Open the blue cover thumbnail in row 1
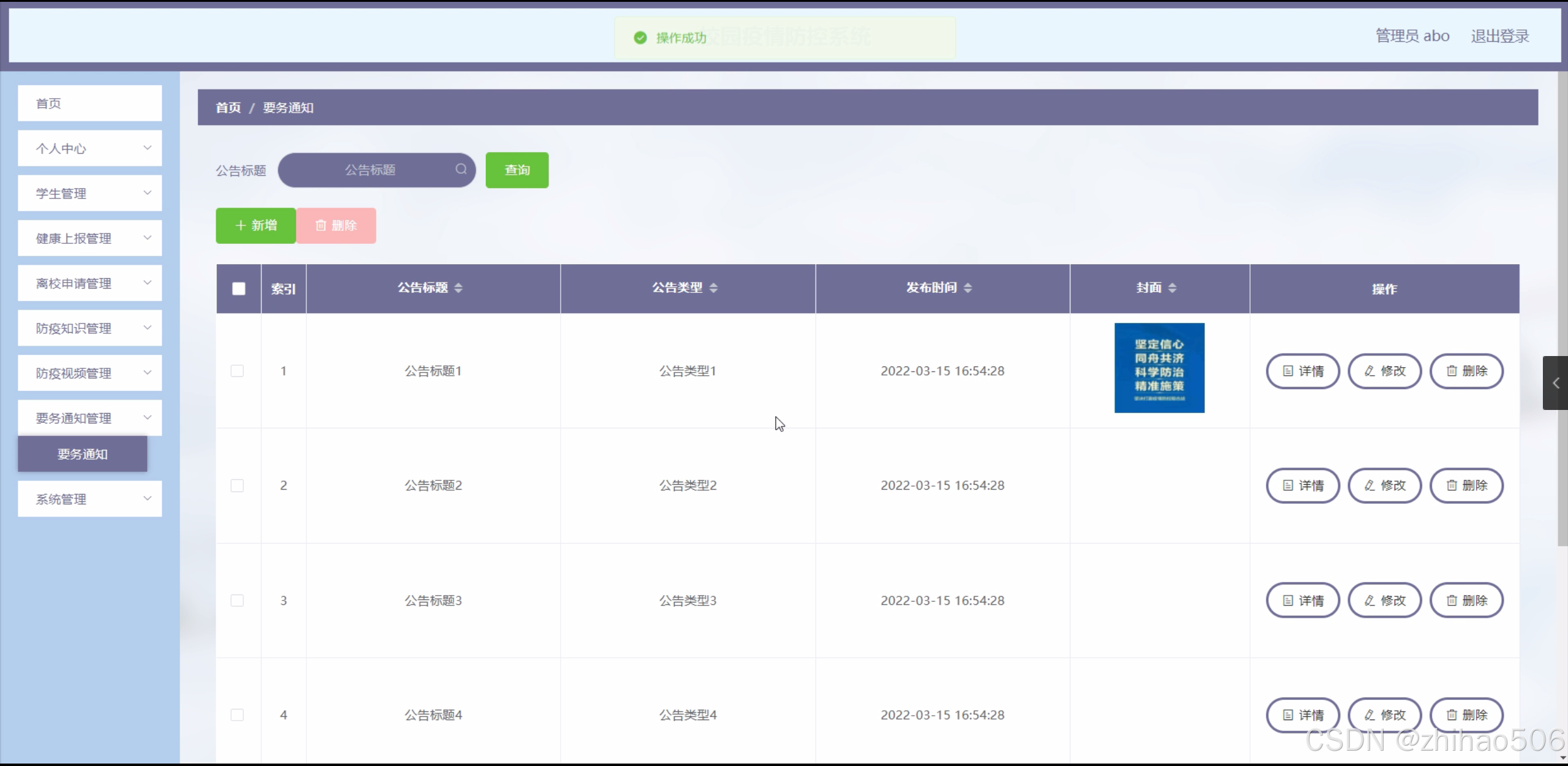 (1159, 368)
